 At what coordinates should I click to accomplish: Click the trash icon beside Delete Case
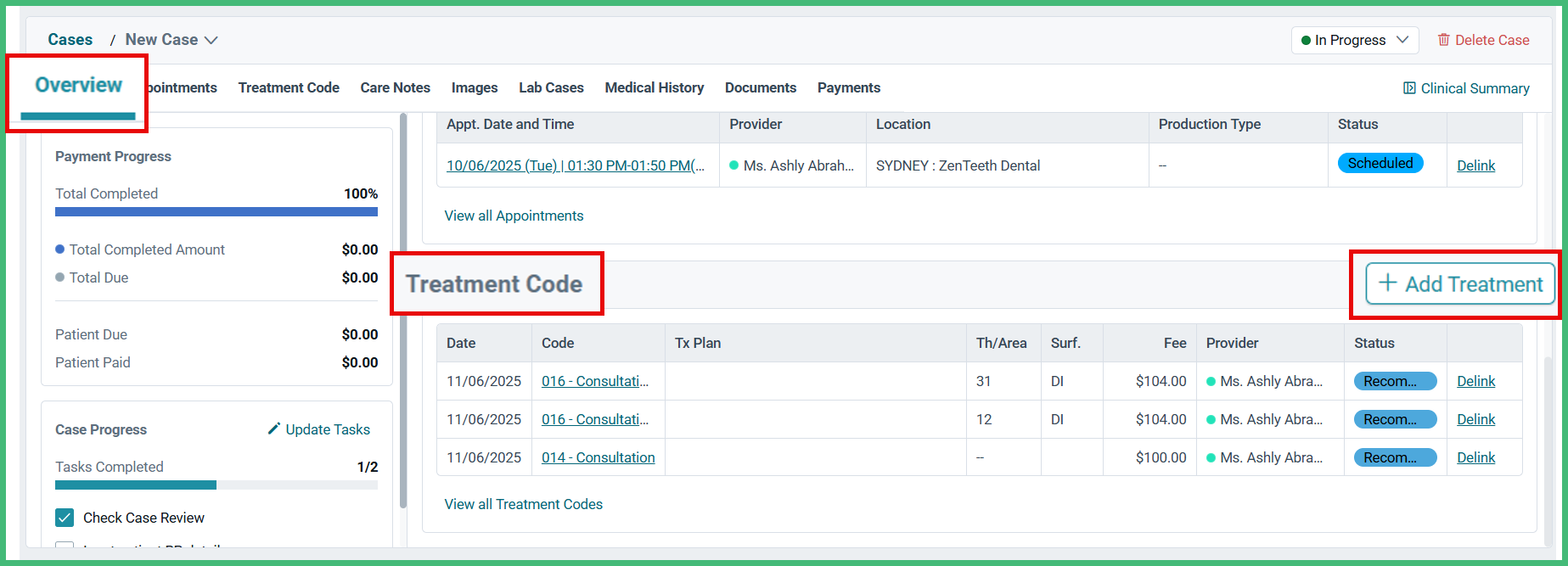point(1443,40)
